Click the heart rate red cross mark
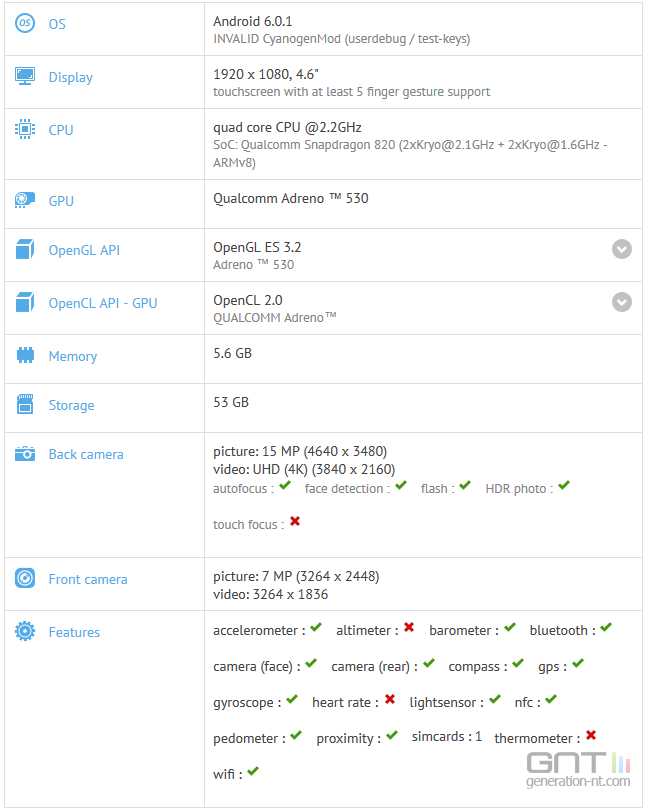 pos(390,699)
